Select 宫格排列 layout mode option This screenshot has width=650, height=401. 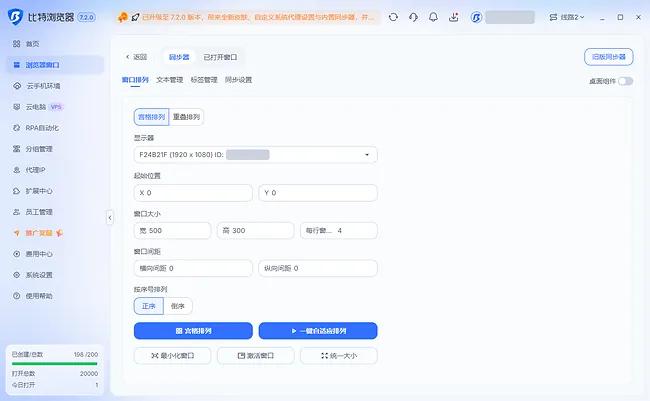151,117
